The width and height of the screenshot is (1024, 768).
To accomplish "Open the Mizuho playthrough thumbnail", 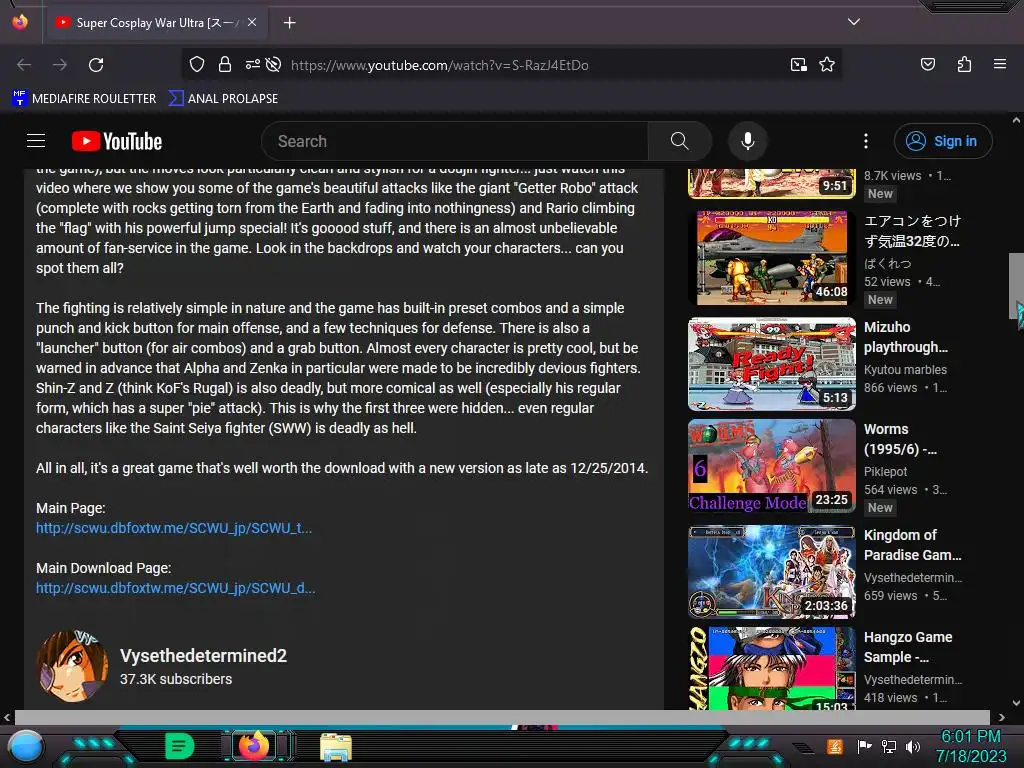I will tap(772, 364).
